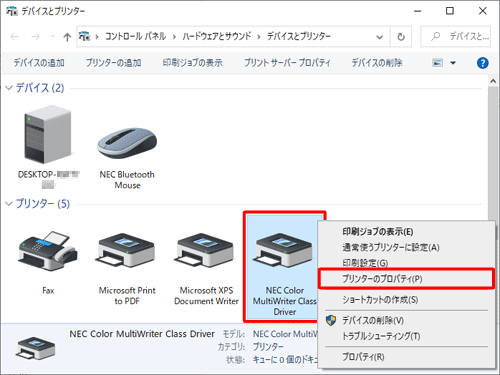Click details pane name NEC Color MultiWriter Class Driver
The image size is (500, 375).
click(142, 334)
